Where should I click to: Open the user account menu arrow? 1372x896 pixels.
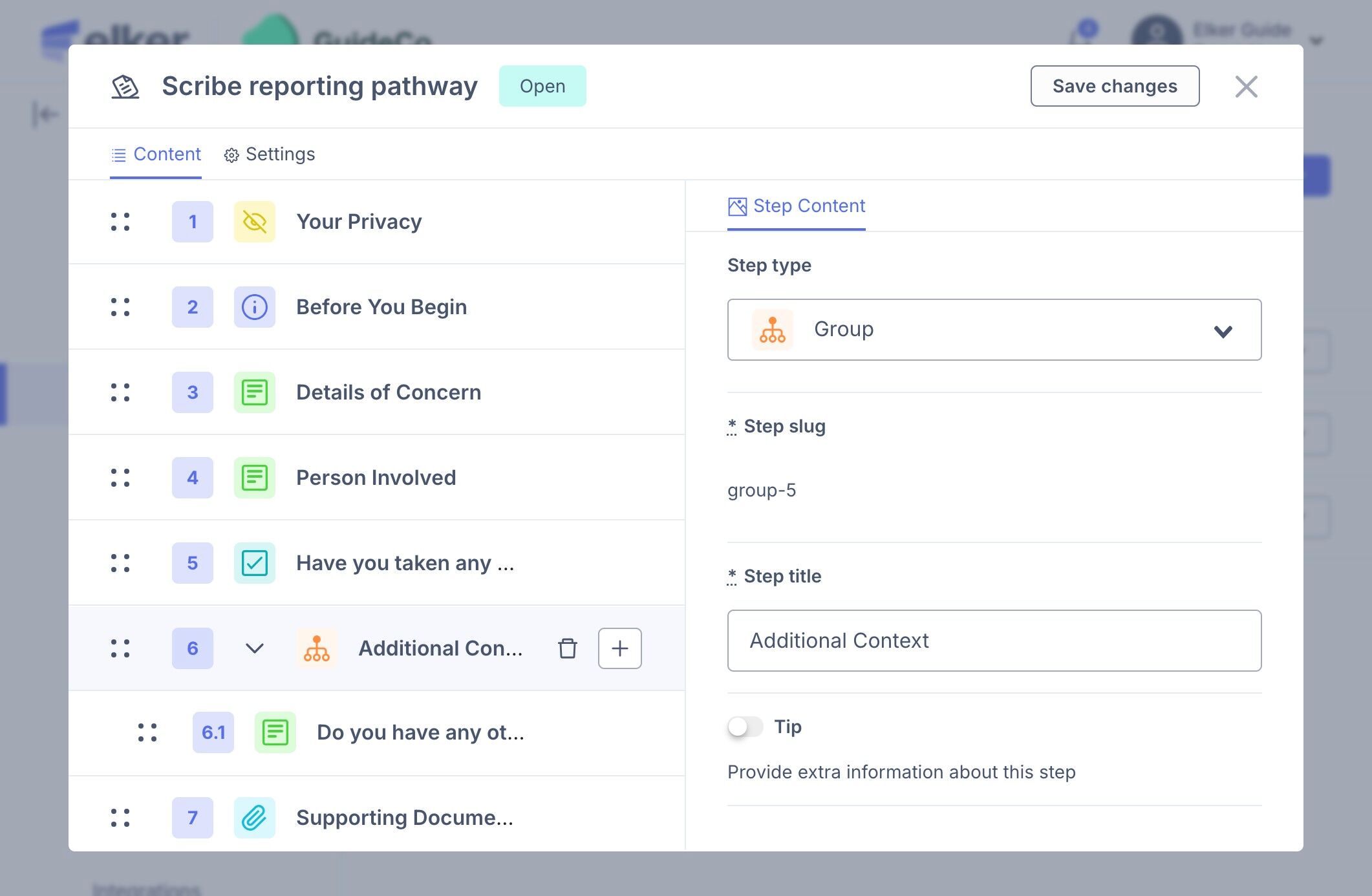[1316, 41]
